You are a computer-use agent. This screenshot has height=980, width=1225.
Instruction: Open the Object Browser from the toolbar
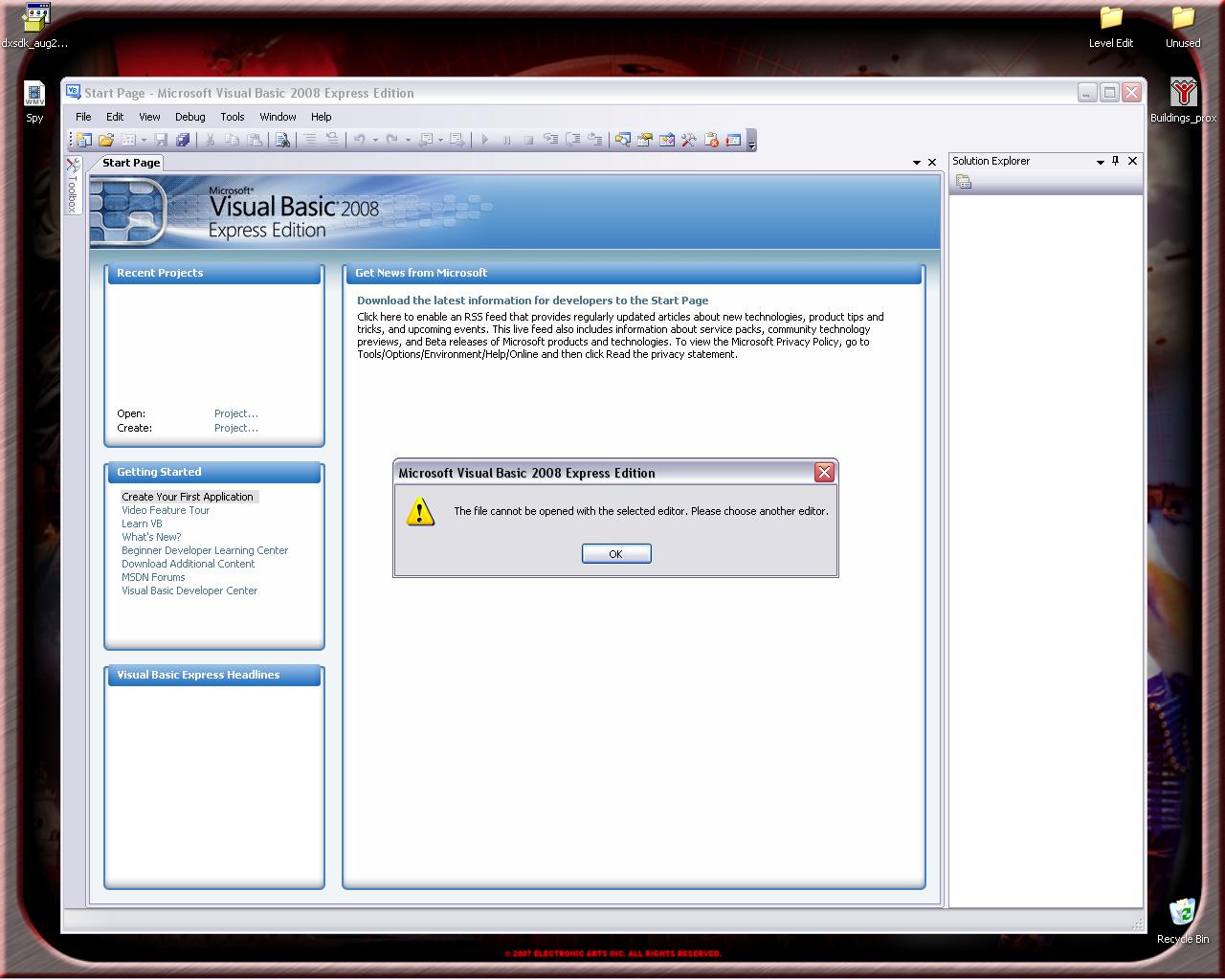coord(667,140)
